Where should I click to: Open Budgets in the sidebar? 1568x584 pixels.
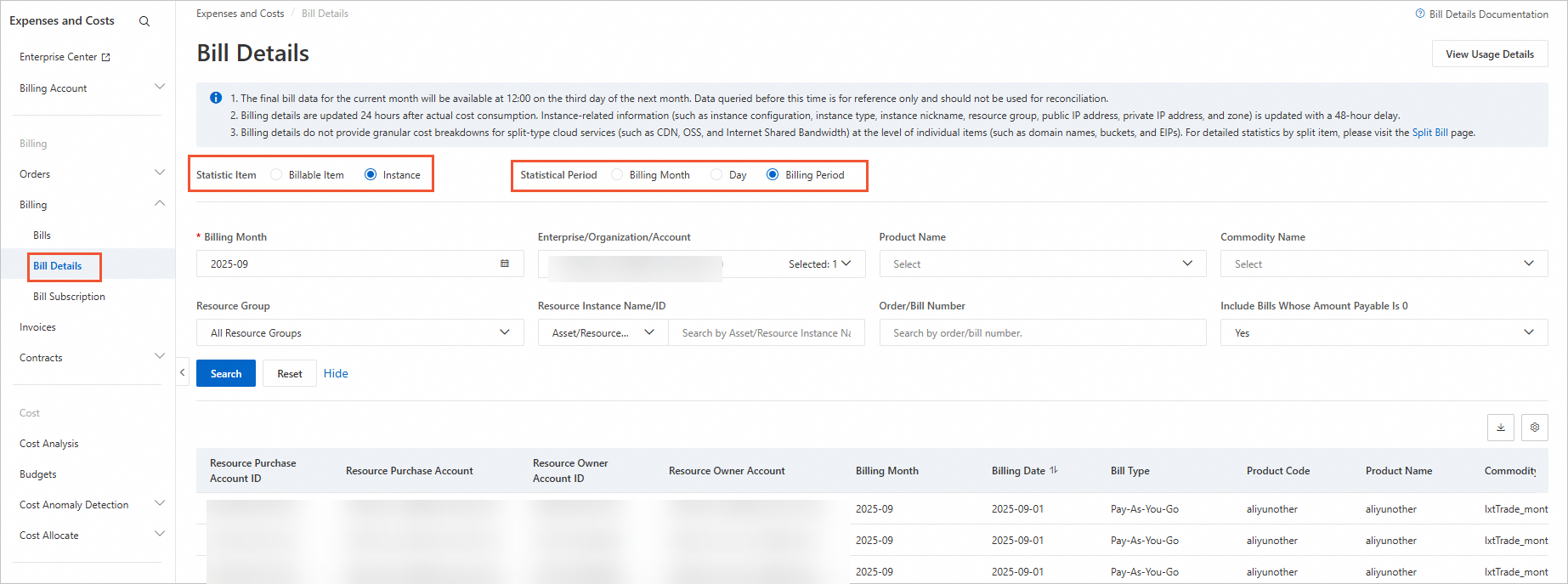click(x=37, y=474)
